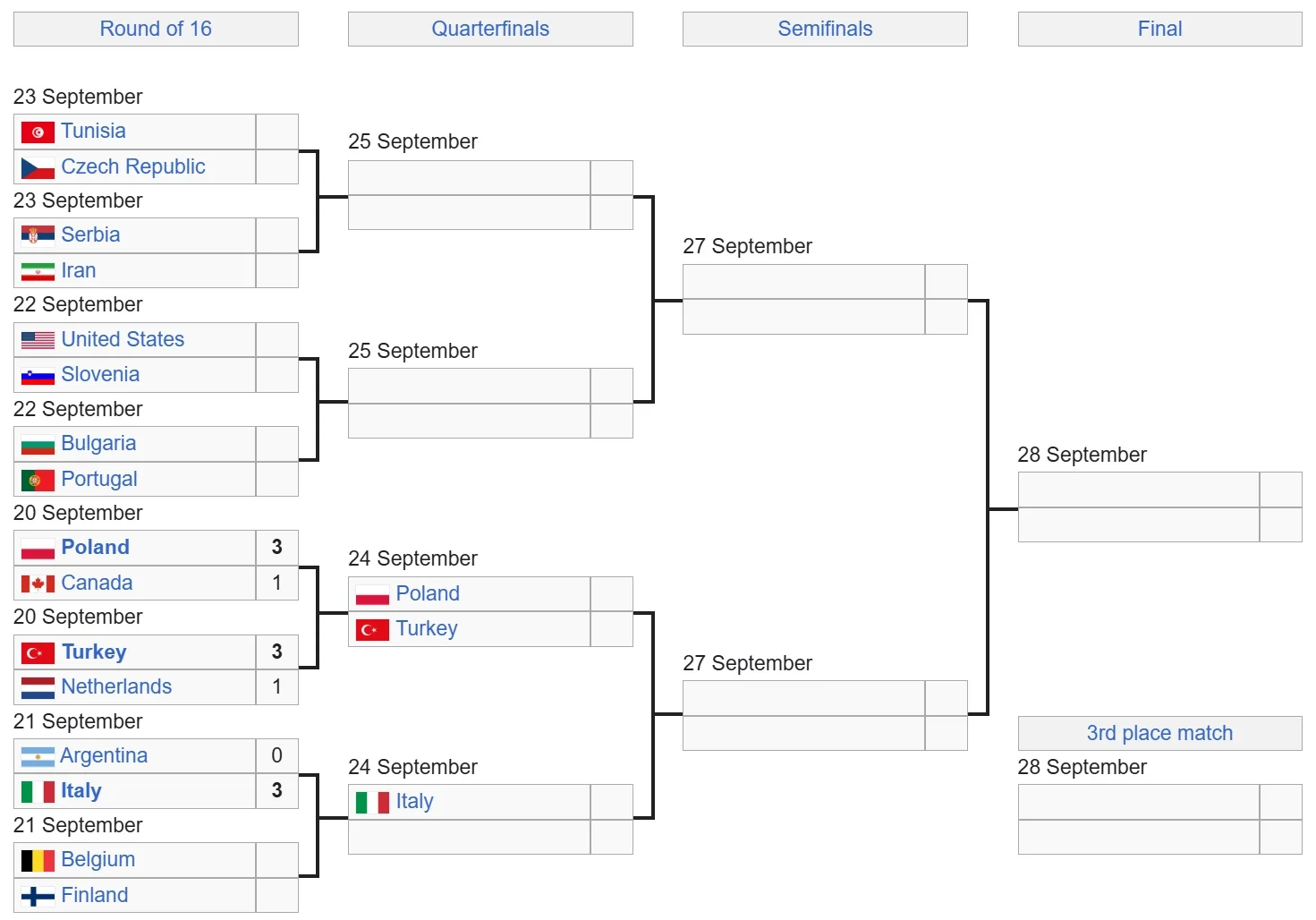
Task: Open the Quarterfinals header link
Action: (x=490, y=29)
